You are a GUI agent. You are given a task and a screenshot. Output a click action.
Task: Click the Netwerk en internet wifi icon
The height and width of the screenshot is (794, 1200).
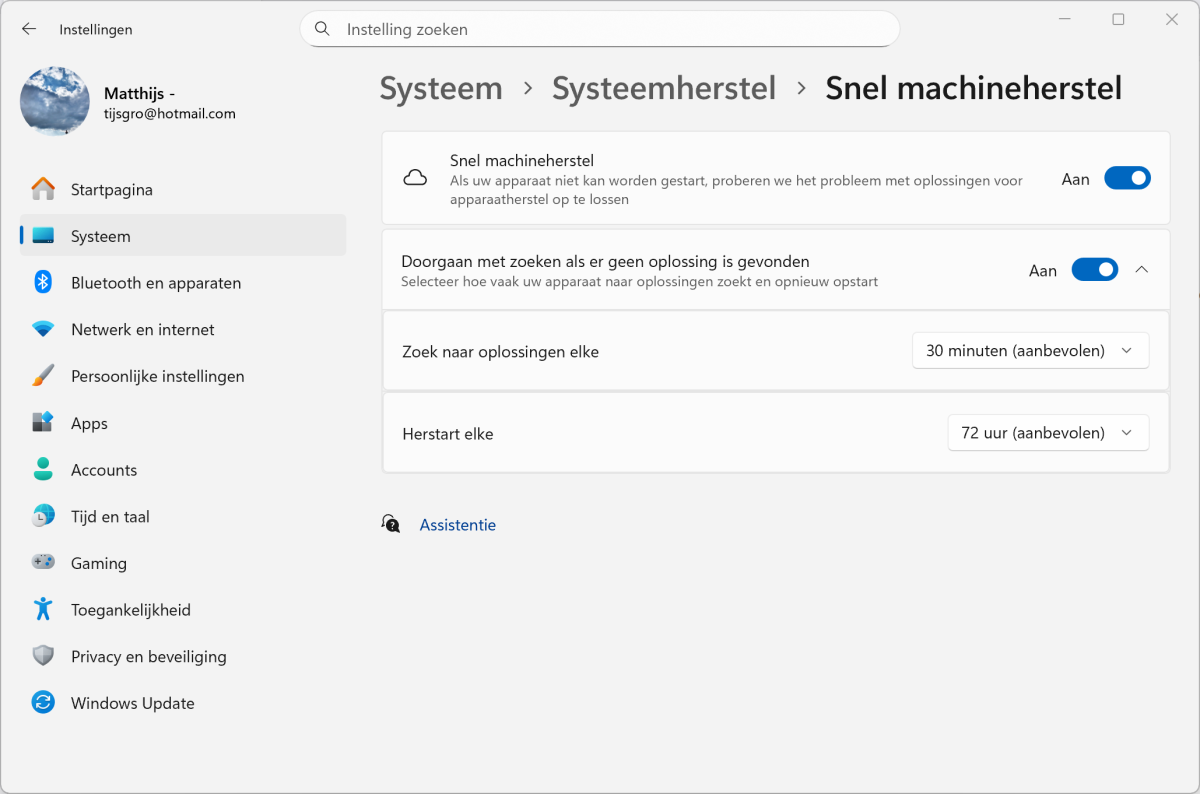pos(43,329)
